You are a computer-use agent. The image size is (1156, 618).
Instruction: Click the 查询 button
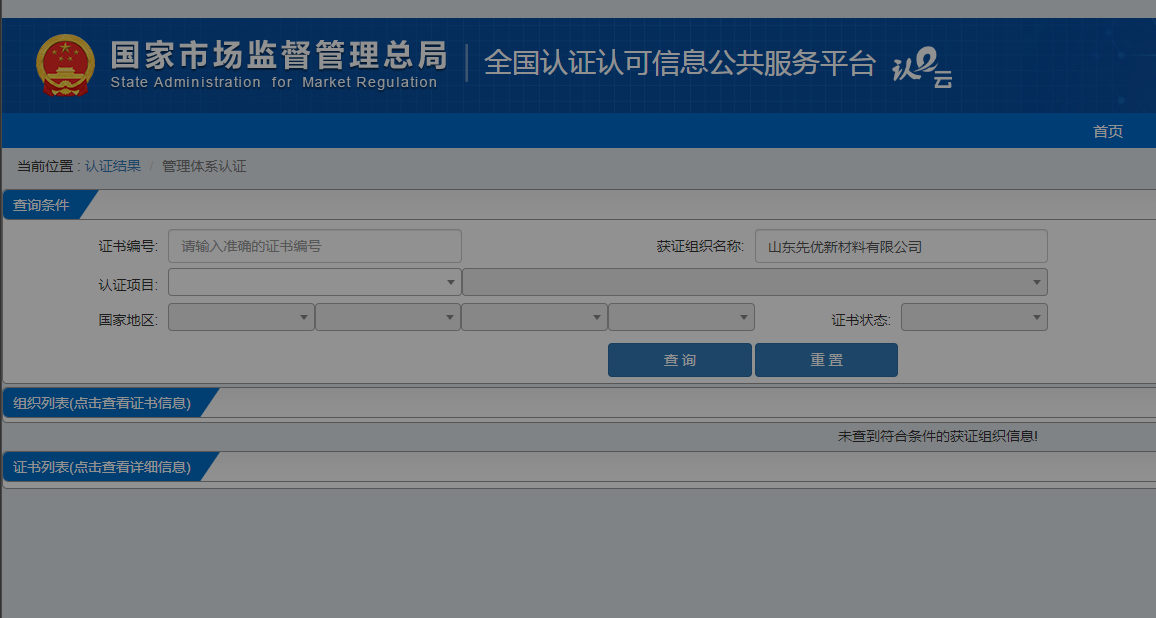pyautogui.click(x=680, y=360)
